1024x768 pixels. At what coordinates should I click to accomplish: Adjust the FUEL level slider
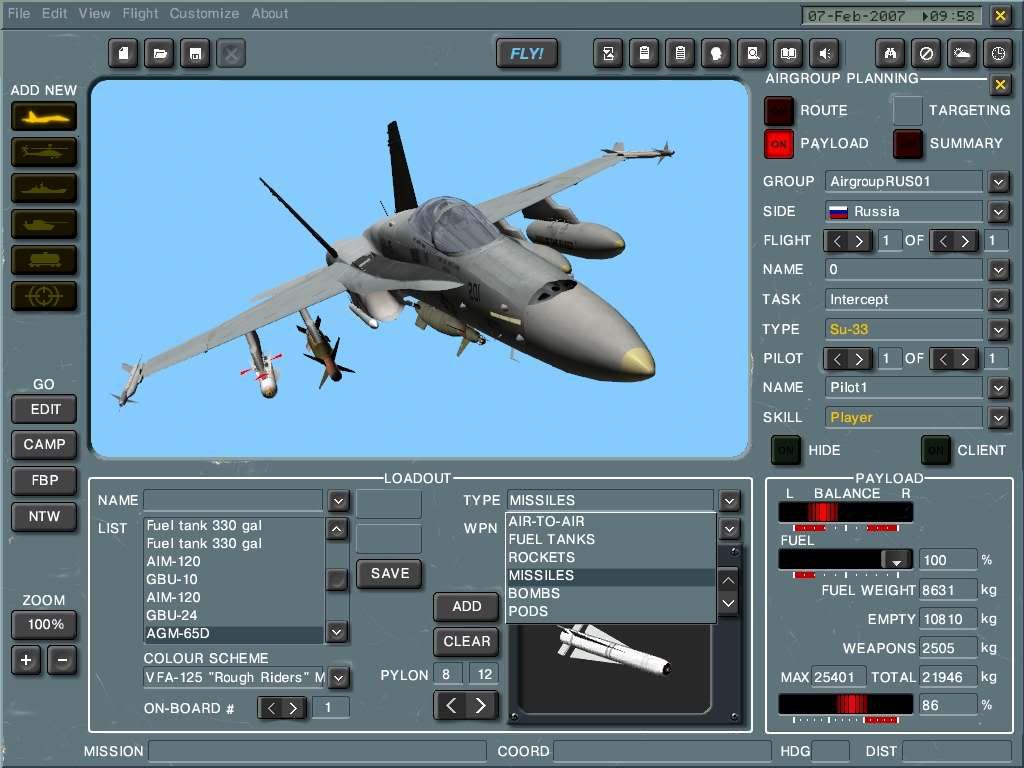896,560
